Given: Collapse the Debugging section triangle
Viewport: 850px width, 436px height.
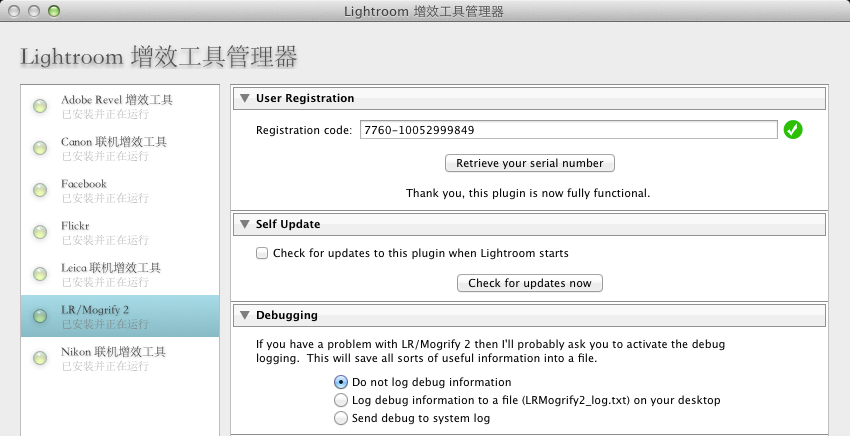Looking at the screenshot, I should pyautogui.click(x=245, y=315).
